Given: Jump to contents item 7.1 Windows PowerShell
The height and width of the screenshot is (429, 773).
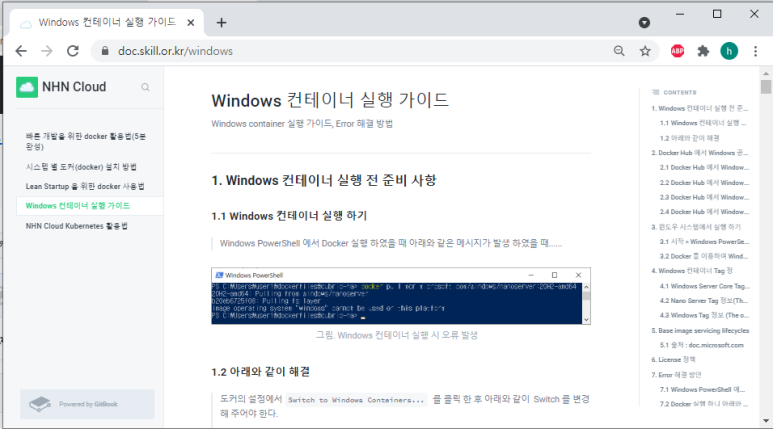Looking at the screenshot, I should point(702,390).
